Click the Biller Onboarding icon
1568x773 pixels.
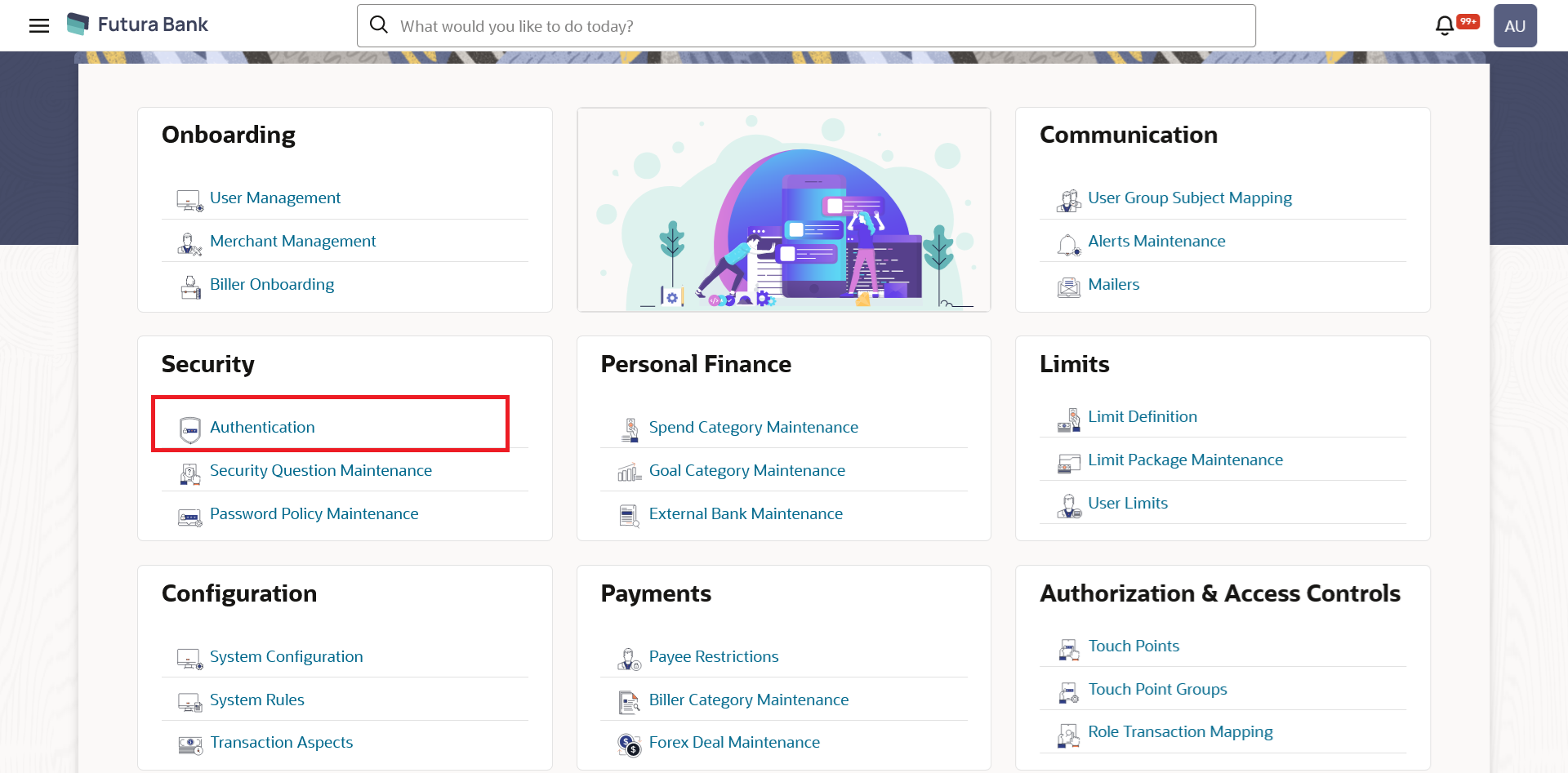190,287
